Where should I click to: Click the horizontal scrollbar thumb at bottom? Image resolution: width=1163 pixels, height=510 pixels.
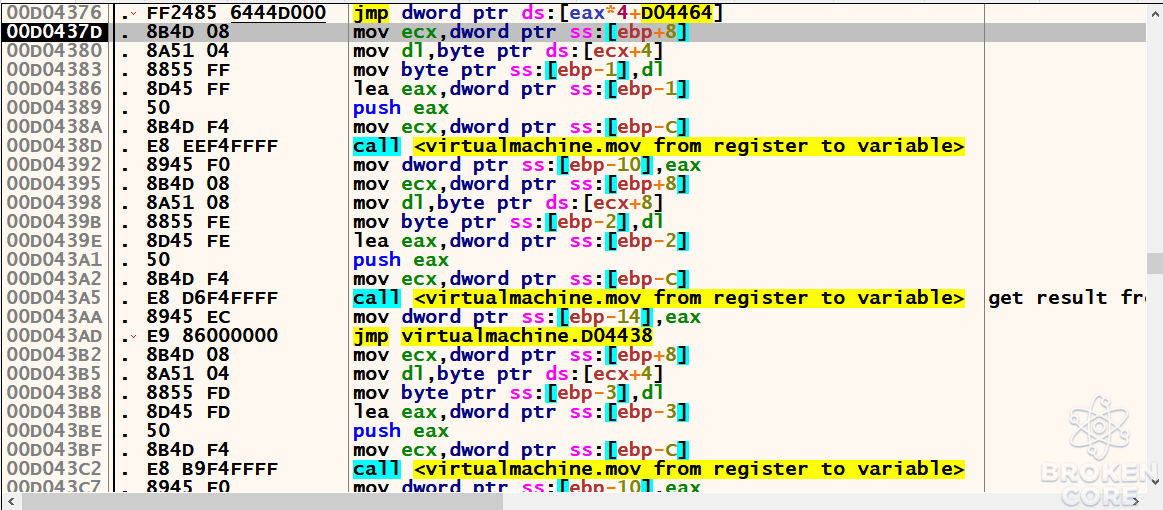(x=263, y=501)
